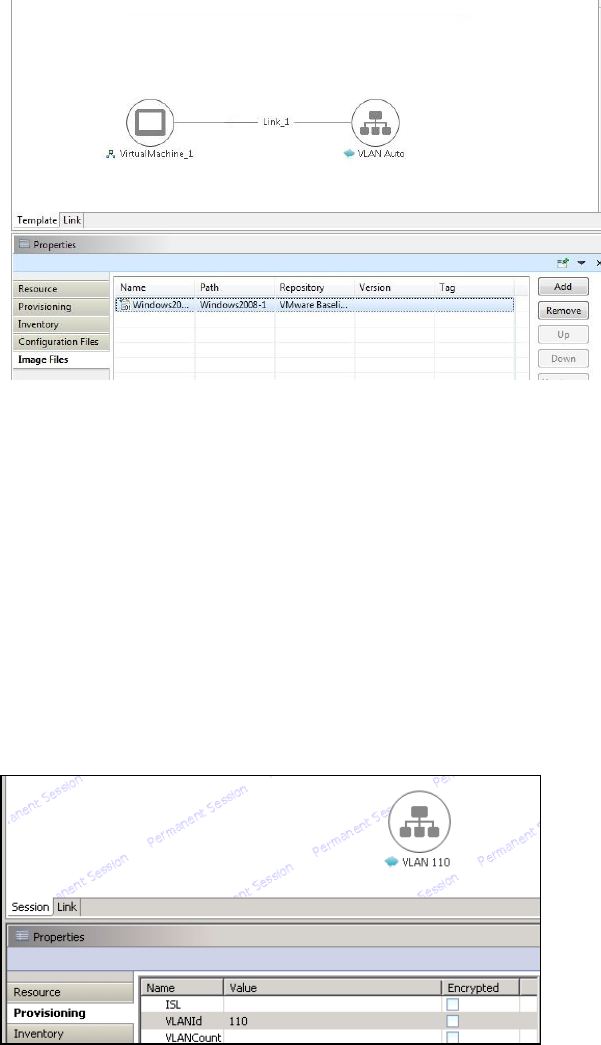The image size is (601, 1045).
Task: Select the ISL property row name
Action: 173,1004
